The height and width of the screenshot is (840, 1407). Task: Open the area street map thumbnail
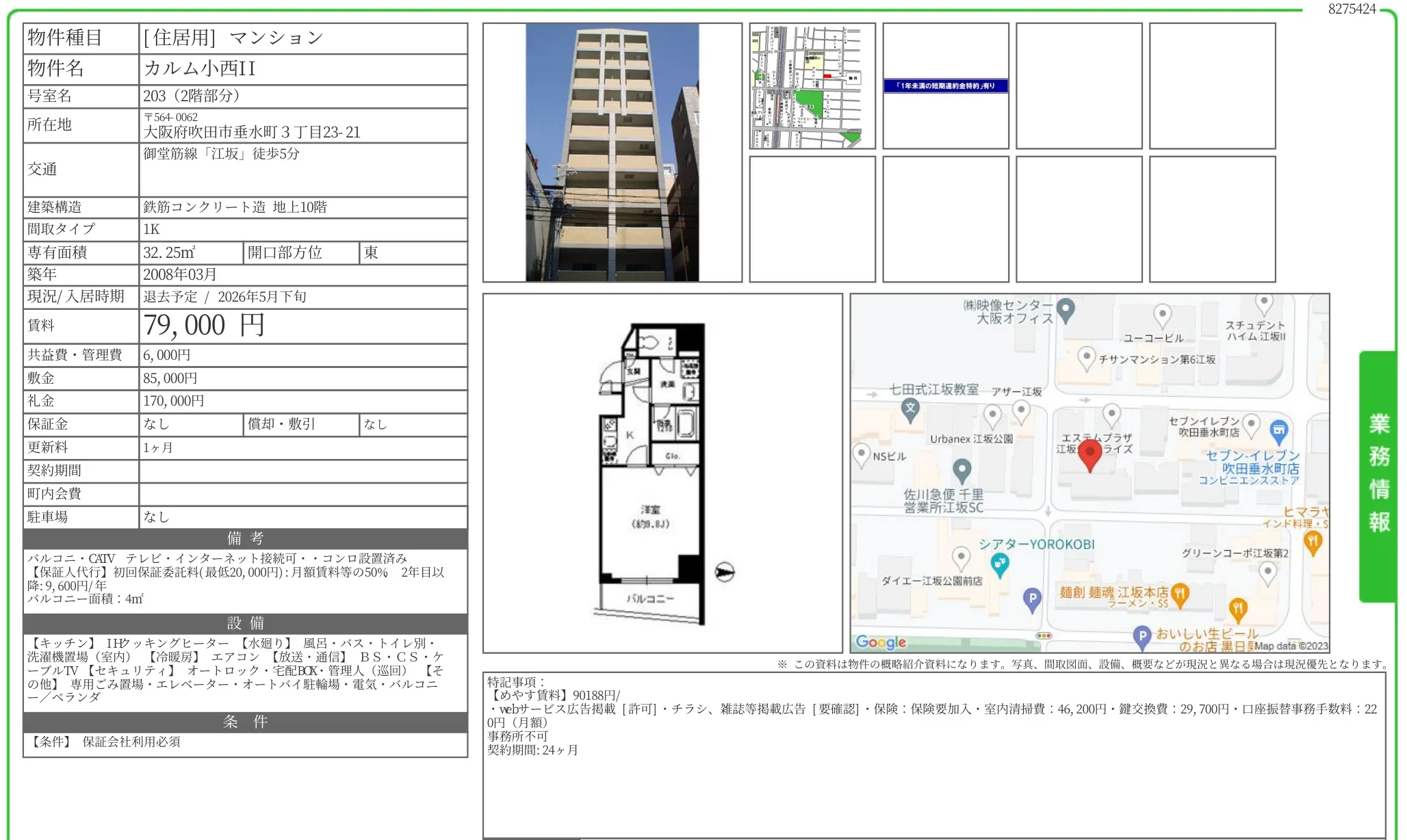pos(812,86)
